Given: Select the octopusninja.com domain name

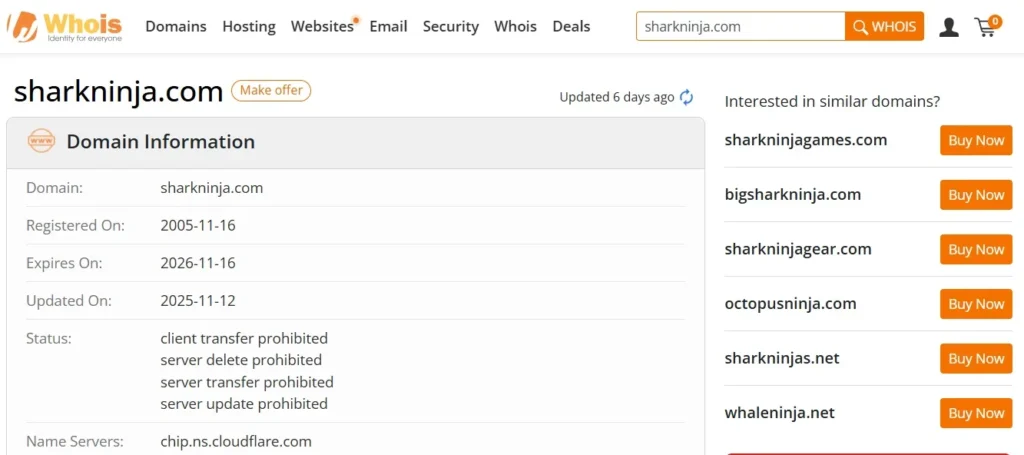Looking at the screenshot, I should point(790,304).
